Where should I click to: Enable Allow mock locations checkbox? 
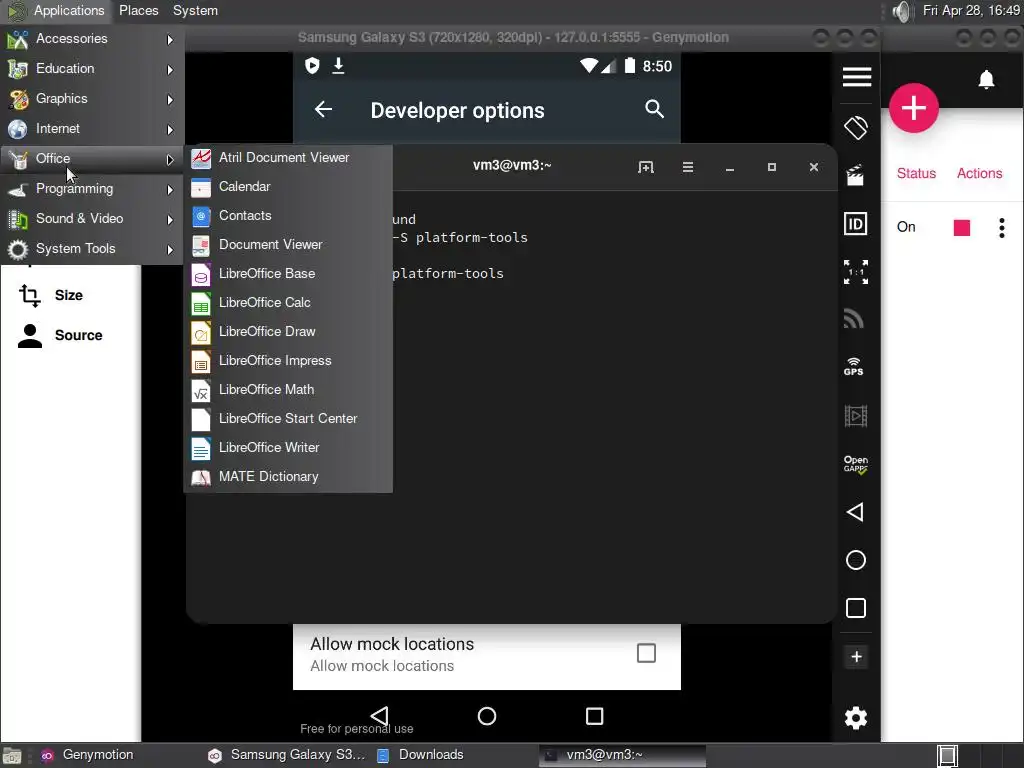pos(646,653)
